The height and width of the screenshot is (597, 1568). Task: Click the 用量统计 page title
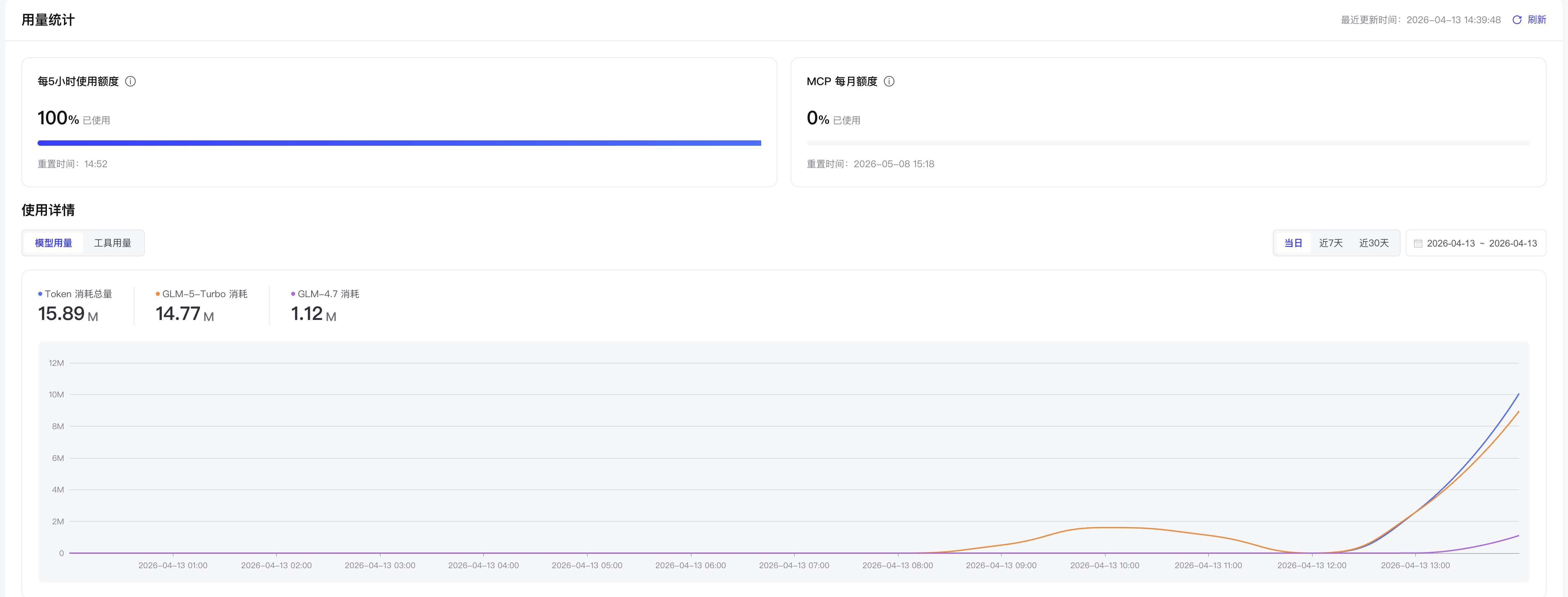pos(48,20)
